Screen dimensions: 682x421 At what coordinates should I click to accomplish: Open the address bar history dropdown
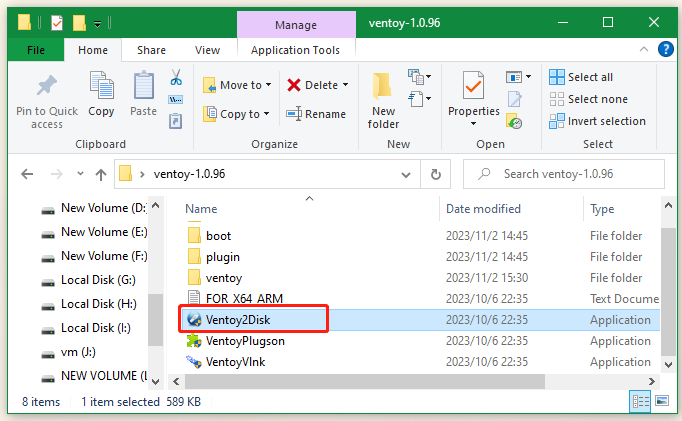click(405, 175)
